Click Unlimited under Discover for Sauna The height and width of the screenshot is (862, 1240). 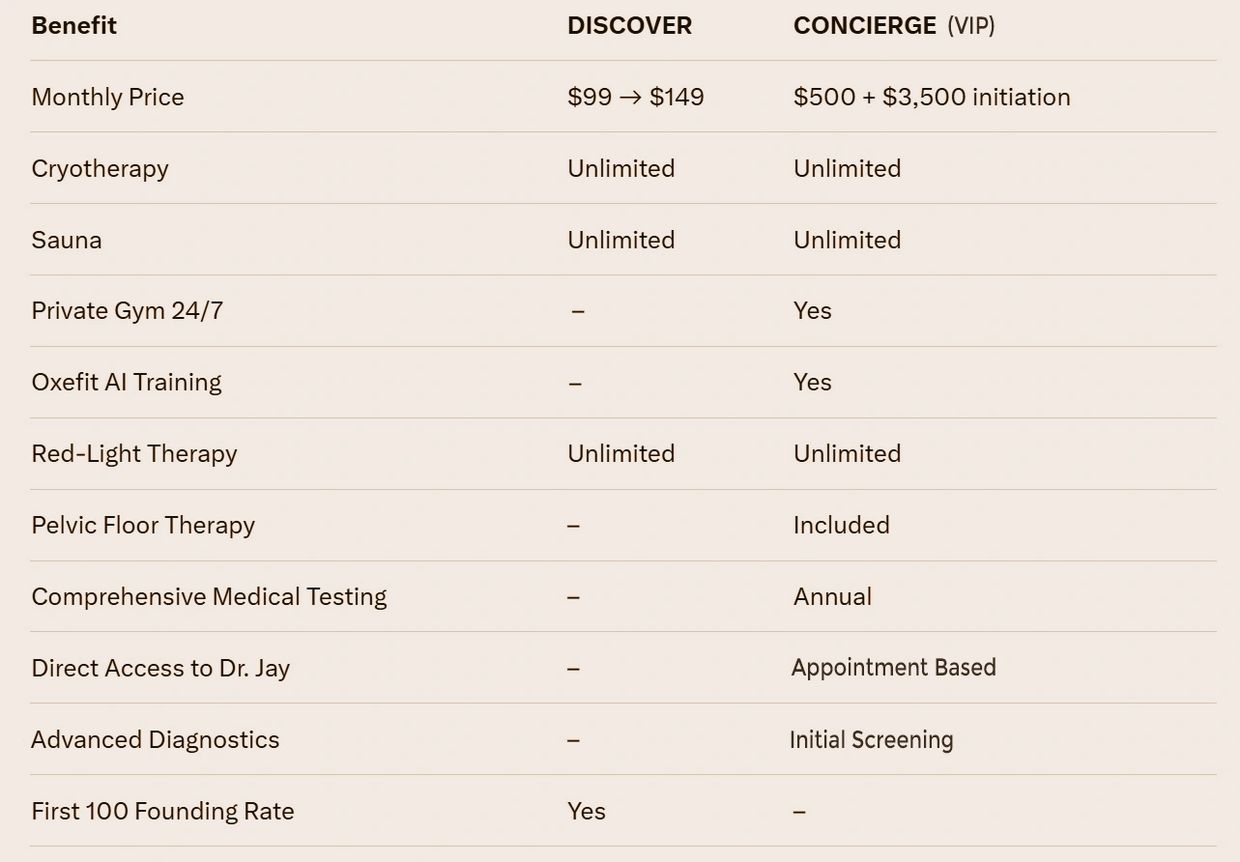[x=620, y=240]
